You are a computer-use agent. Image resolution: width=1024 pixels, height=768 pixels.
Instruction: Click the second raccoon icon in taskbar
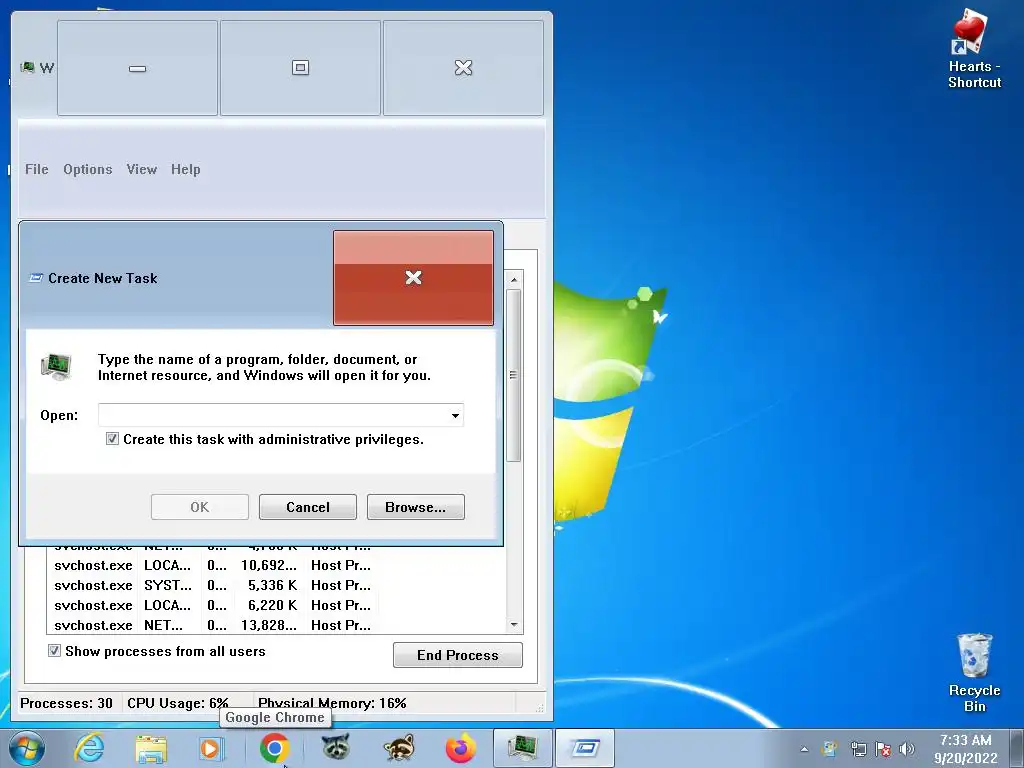(399, 748)
